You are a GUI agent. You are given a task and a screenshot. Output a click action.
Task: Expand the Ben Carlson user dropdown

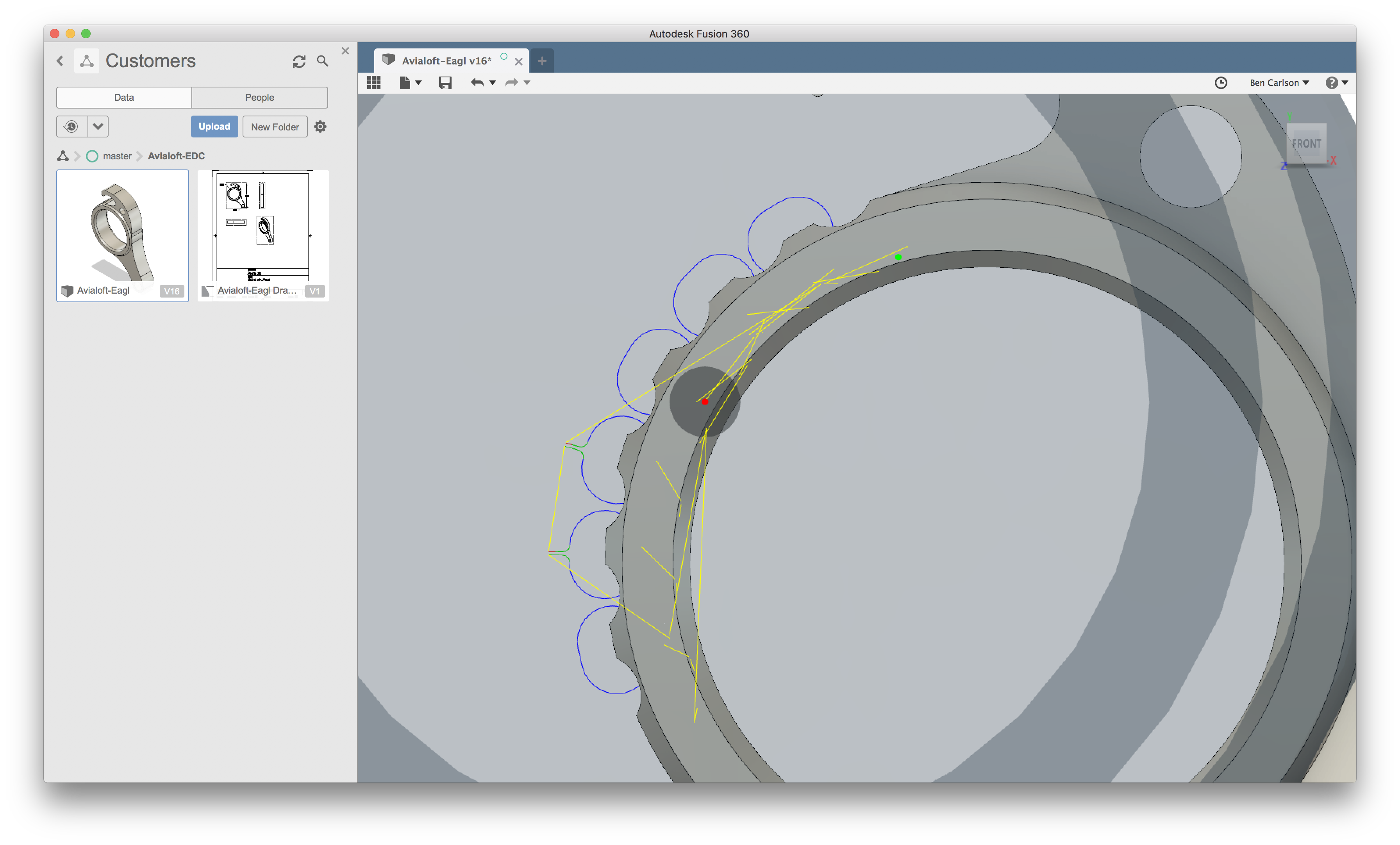[x=1280, y=82]
